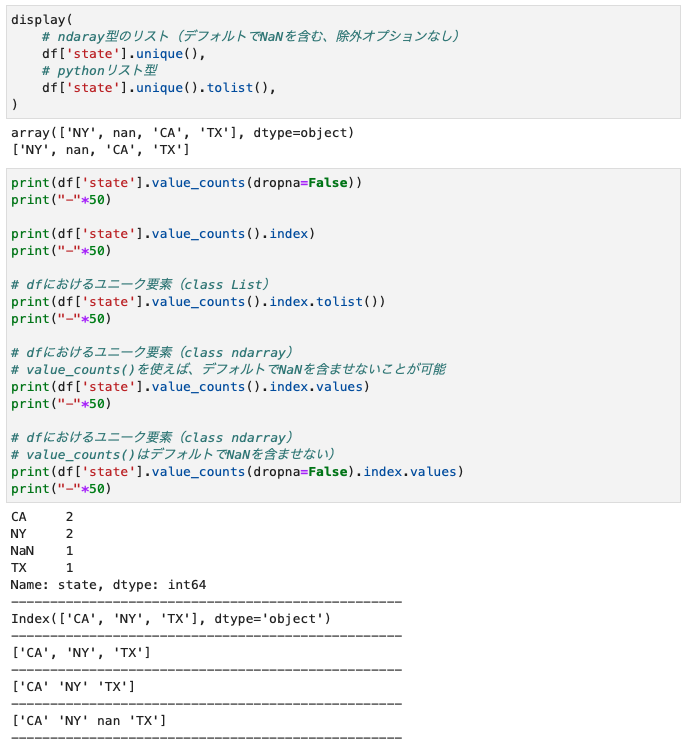Click the ['CA' 'NY' nan 'TX'] output line
689x754 pixels.
[x=88, y=721]
